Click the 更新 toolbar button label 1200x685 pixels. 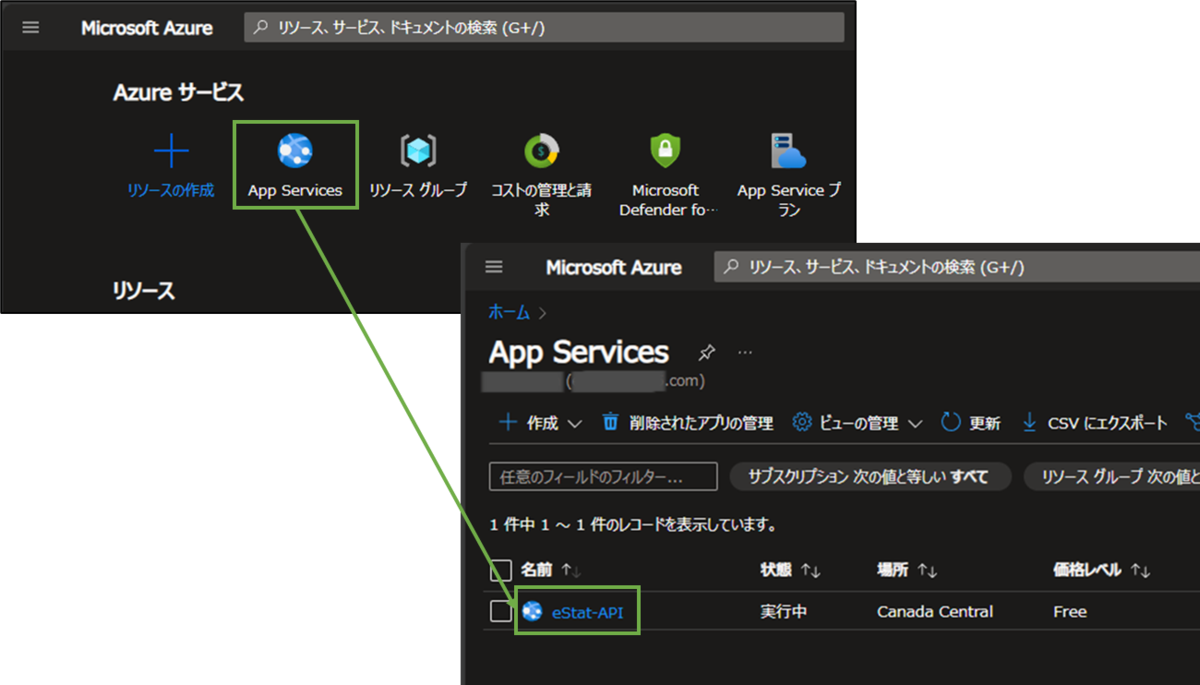(x=985, y=423)
